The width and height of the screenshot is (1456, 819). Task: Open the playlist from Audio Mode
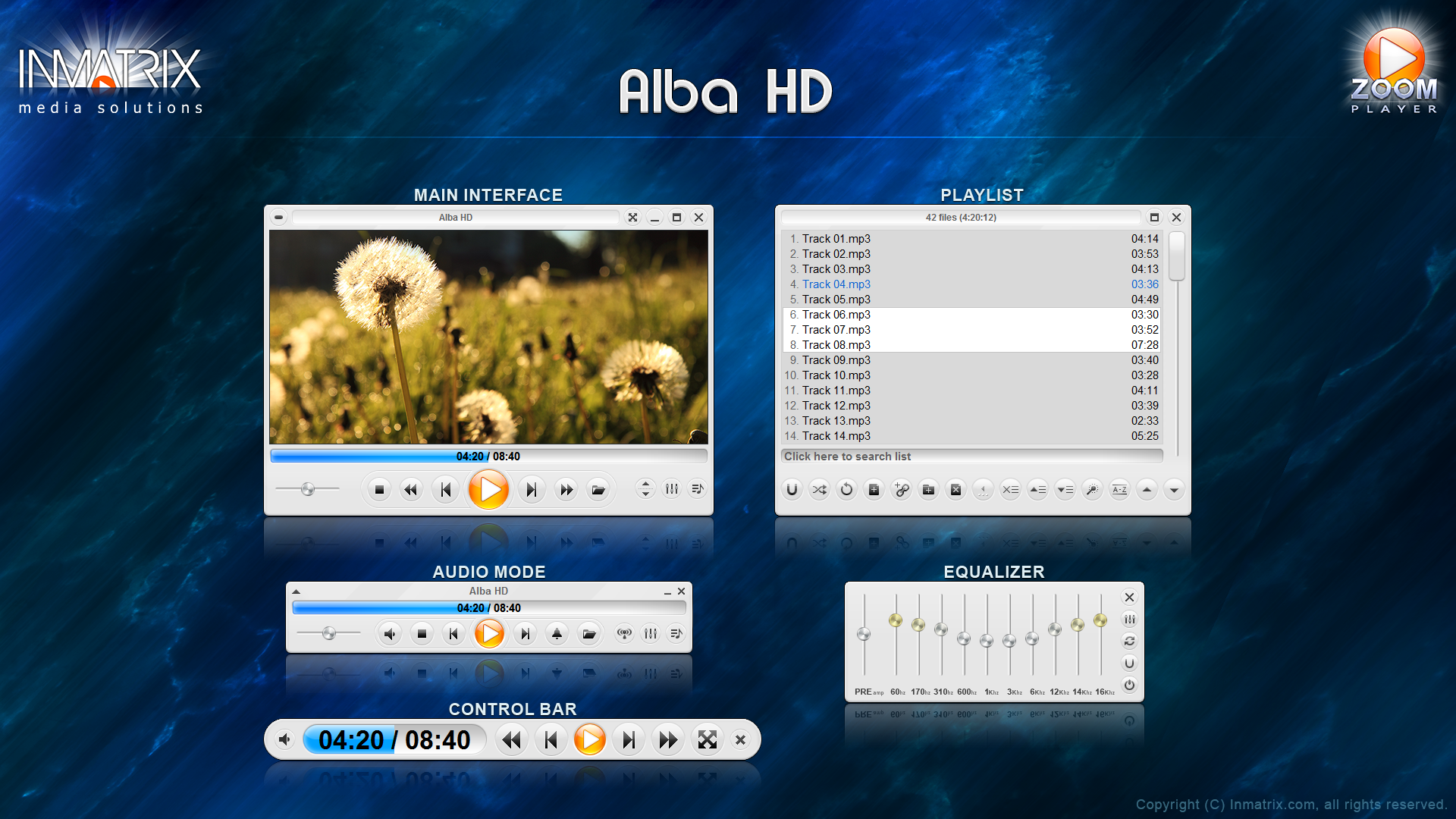point(676,633)
